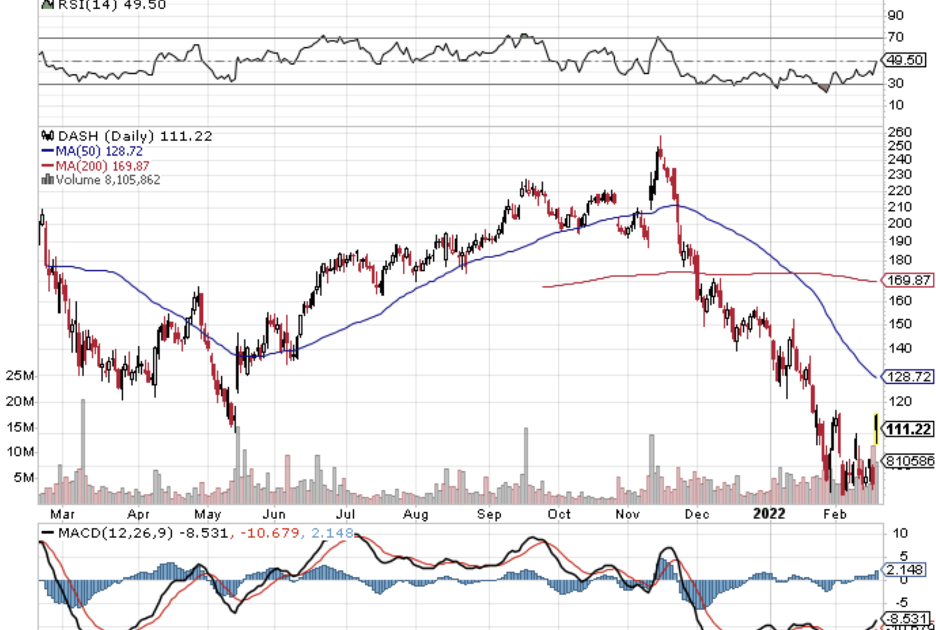Click the 70 label on the RSI axis
Image resolution: width=936 pixels, height=630 pixels.
point(896,38)
